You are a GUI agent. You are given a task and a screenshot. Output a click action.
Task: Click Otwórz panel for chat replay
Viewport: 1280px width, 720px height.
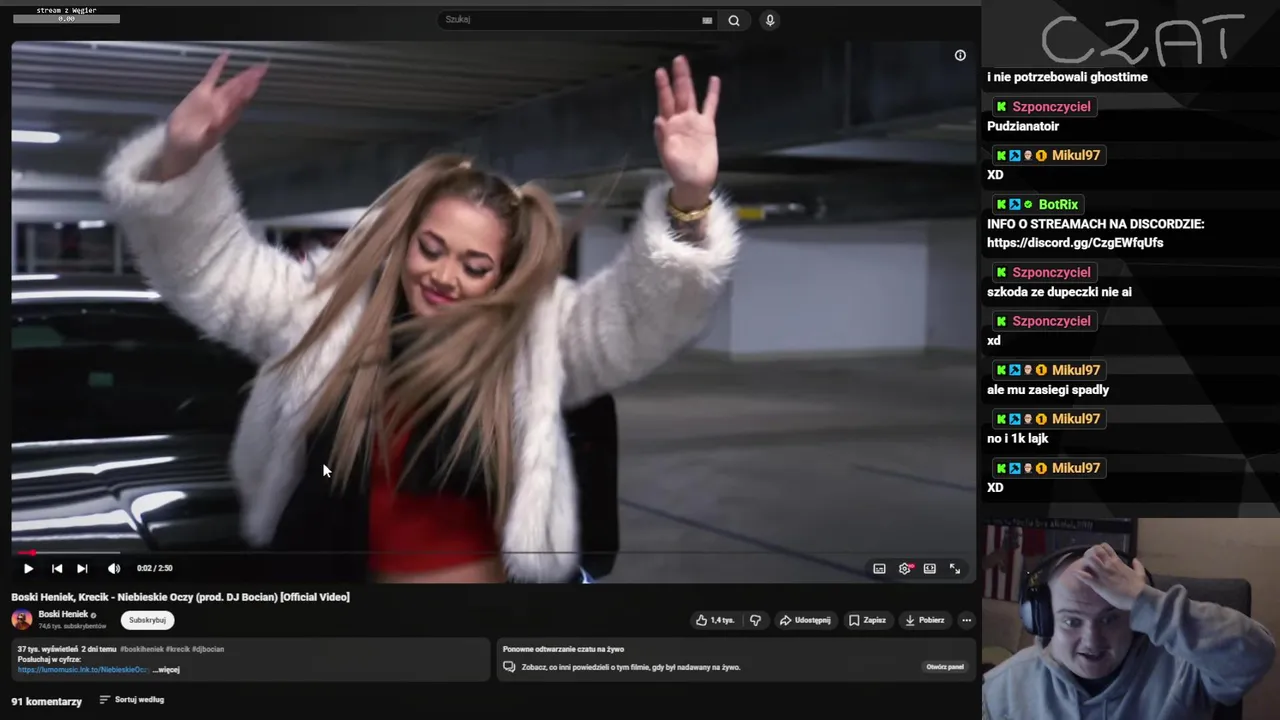[945, 667]
